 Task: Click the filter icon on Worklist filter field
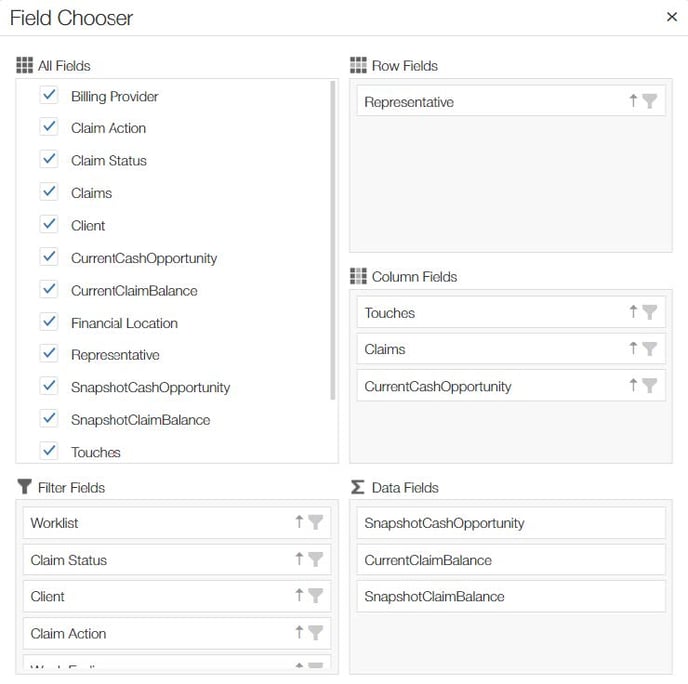pyautogui.click(x=315, y=523)
